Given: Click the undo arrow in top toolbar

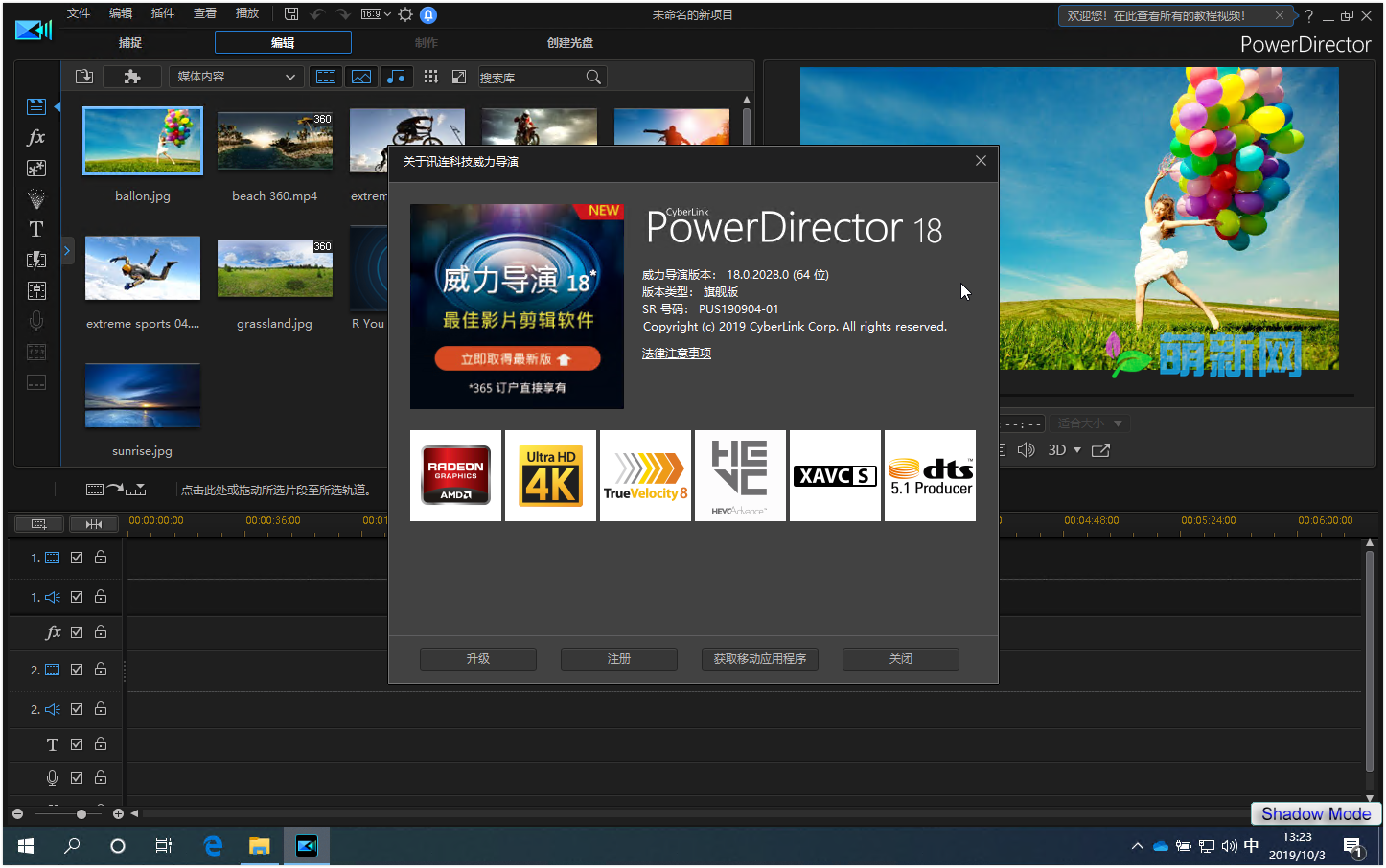Looking at the screenshot, I should coord(317,14).
